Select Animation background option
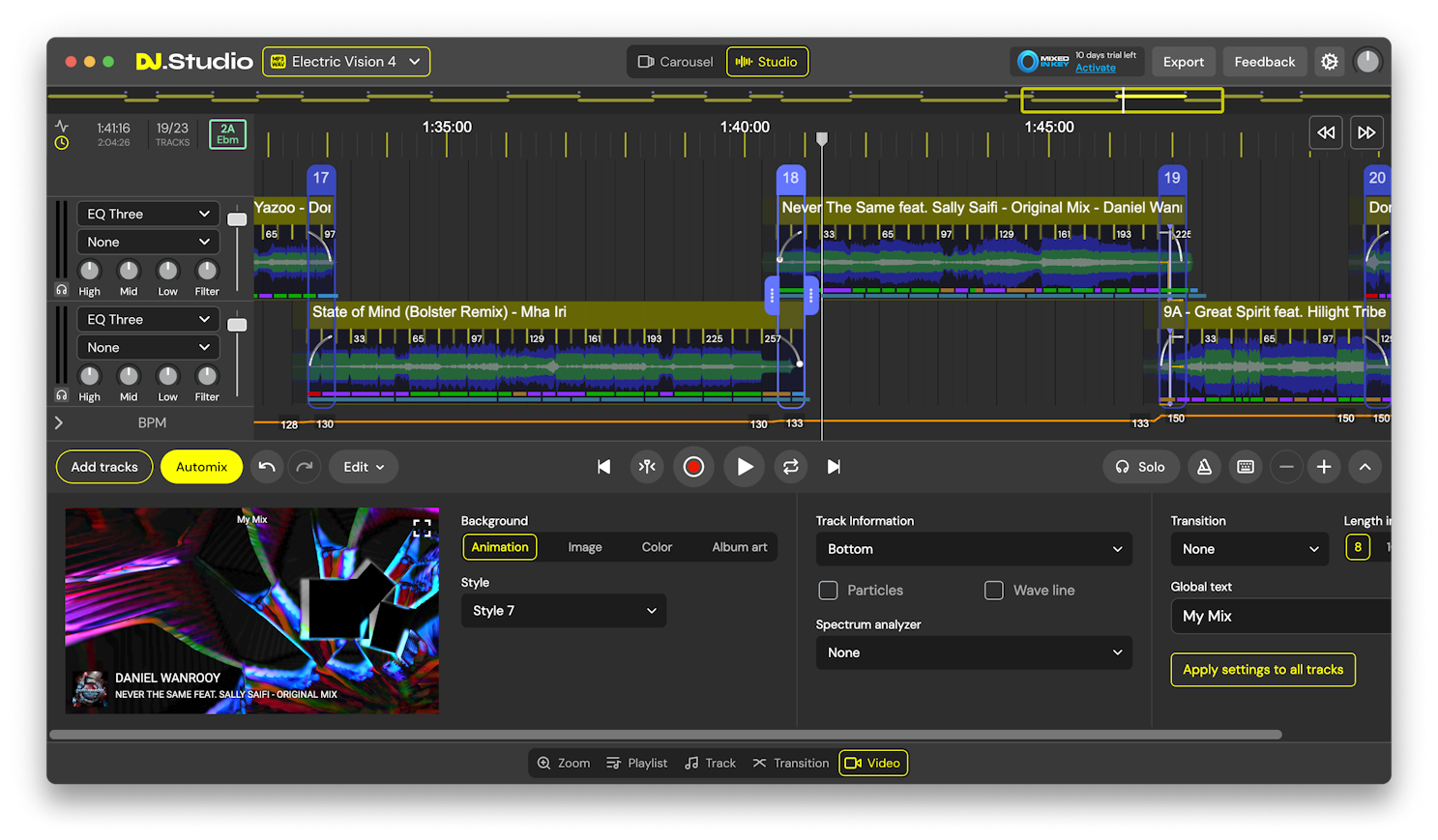 500,547
